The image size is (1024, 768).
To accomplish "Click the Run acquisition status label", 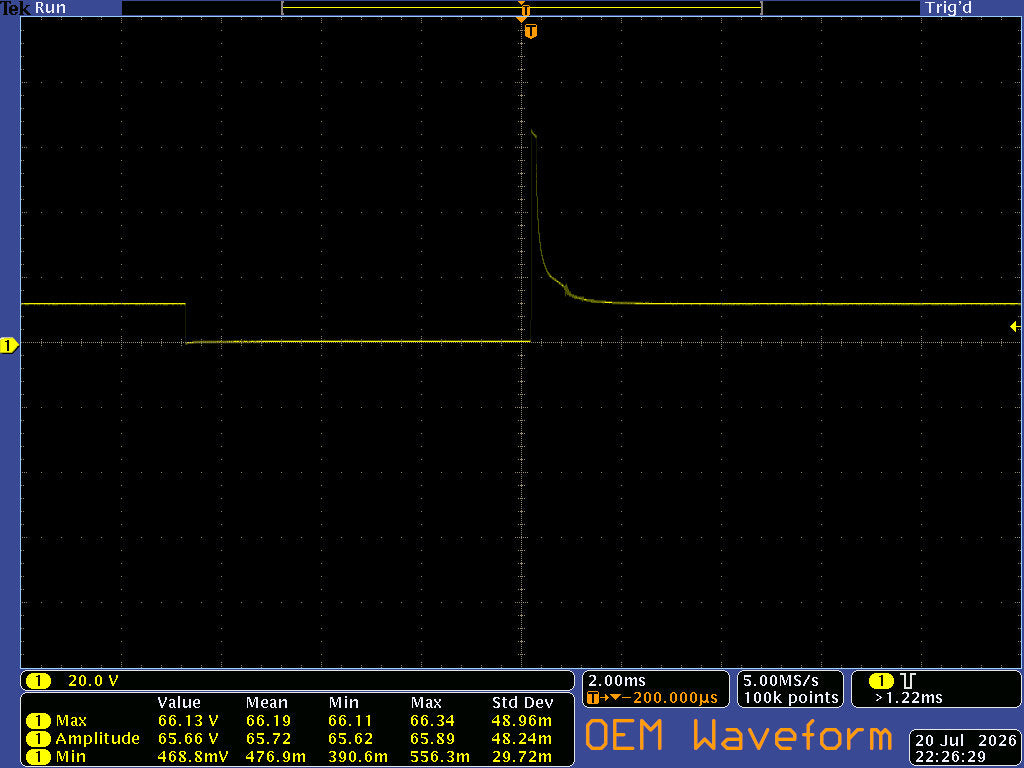I will click(x=50, y=8).
